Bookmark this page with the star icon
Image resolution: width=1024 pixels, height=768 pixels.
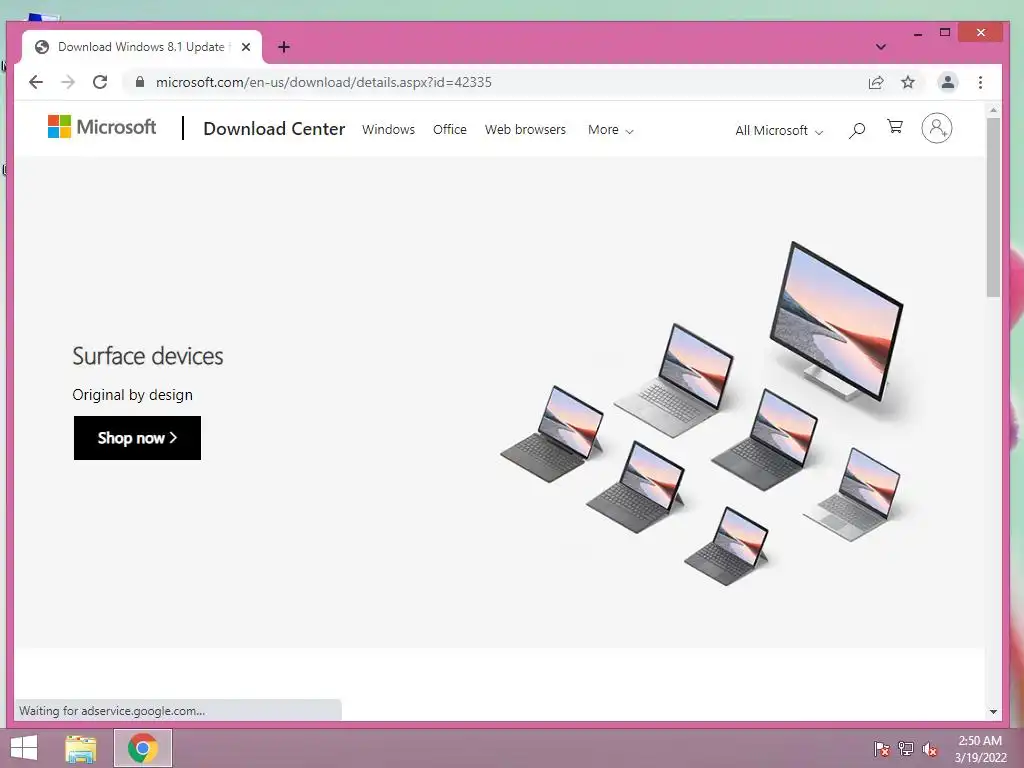pos(908,82)
